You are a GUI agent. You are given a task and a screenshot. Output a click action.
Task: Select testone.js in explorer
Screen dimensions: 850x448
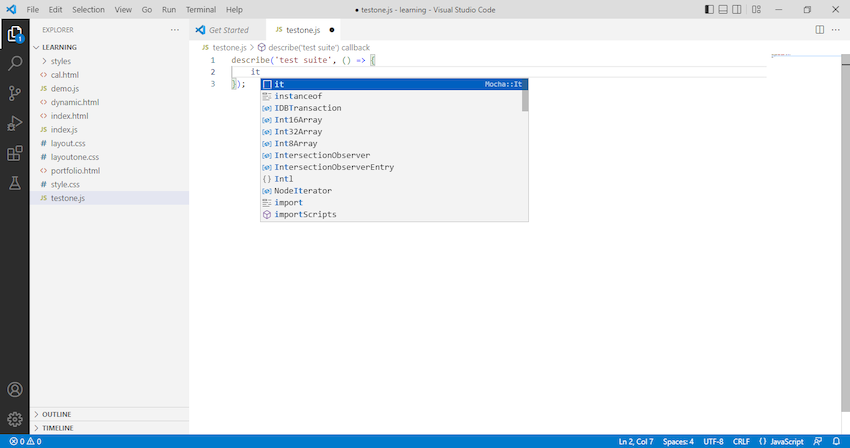[x=110, y=198]
